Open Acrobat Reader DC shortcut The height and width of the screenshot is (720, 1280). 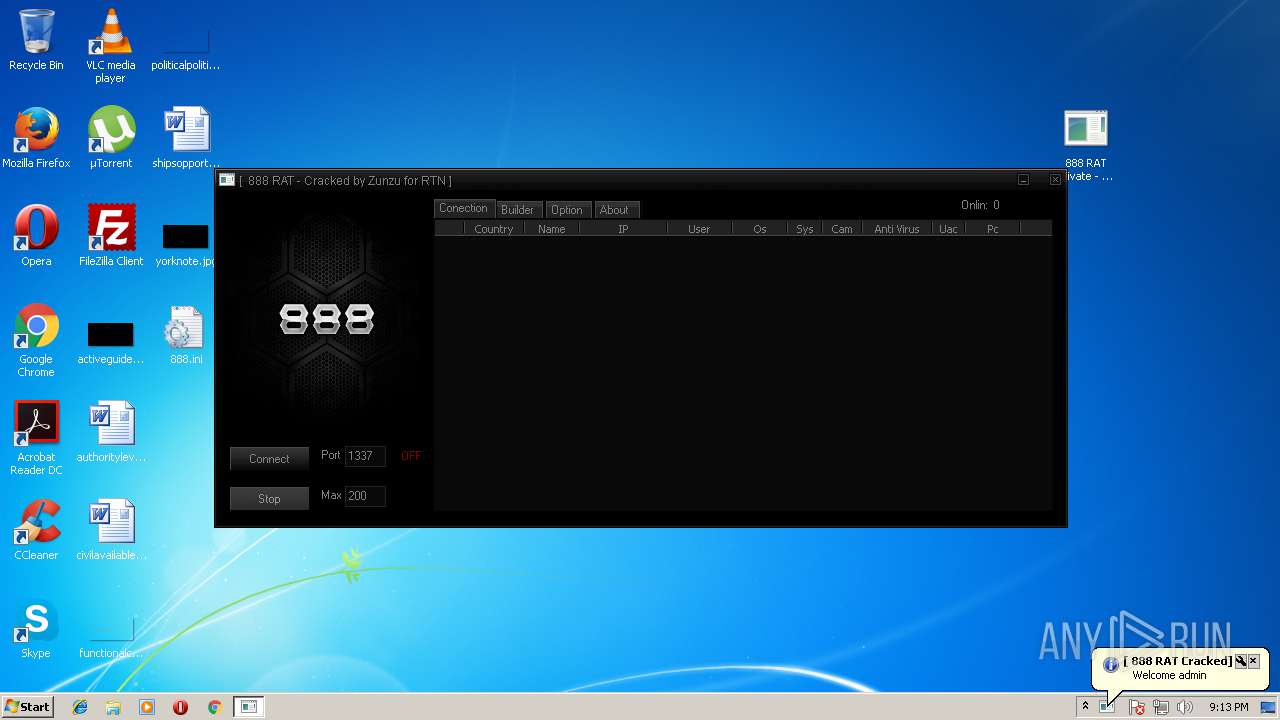click(x=36, y=438)
